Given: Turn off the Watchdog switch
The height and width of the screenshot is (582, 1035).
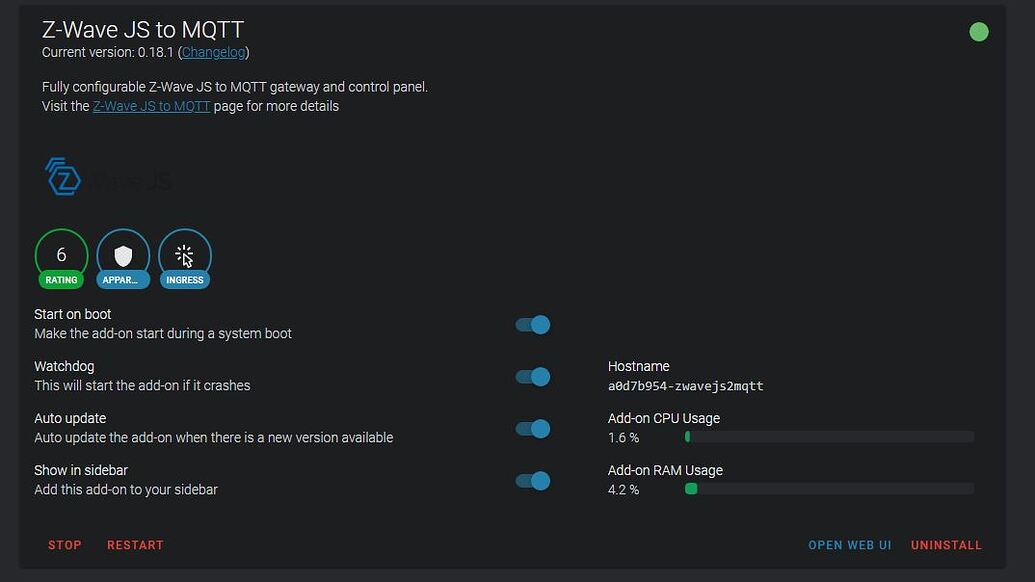Looking at the screenshot, I should 533,377.
